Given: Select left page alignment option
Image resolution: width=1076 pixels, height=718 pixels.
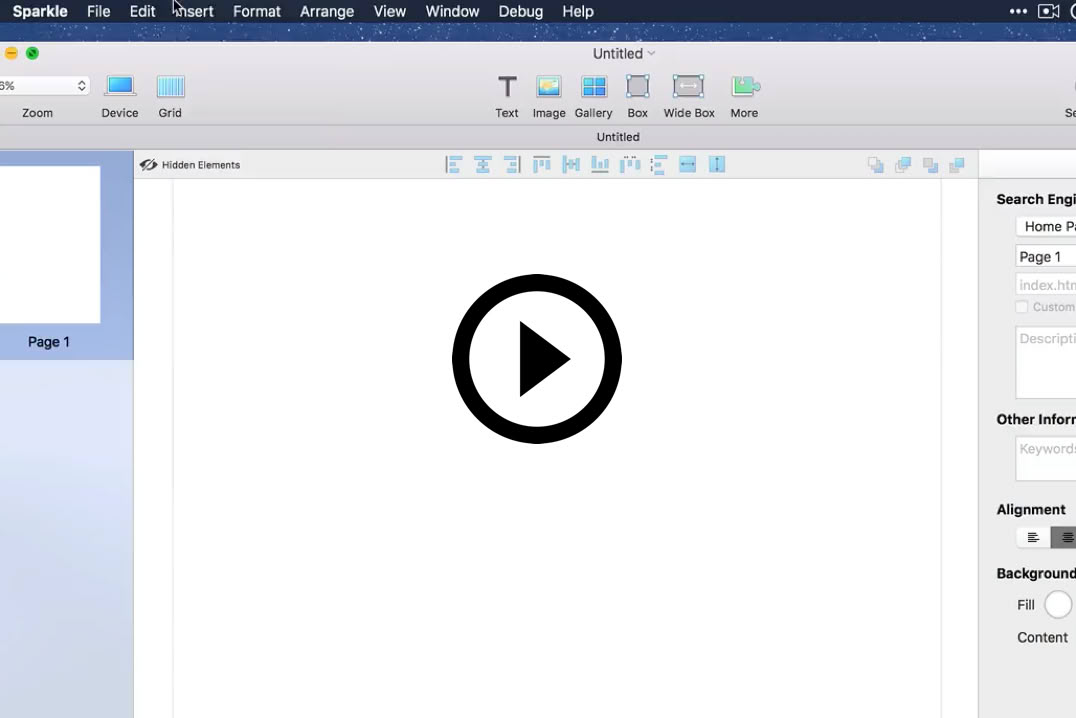Looking at the screenshot, I should coord(1033,538).
